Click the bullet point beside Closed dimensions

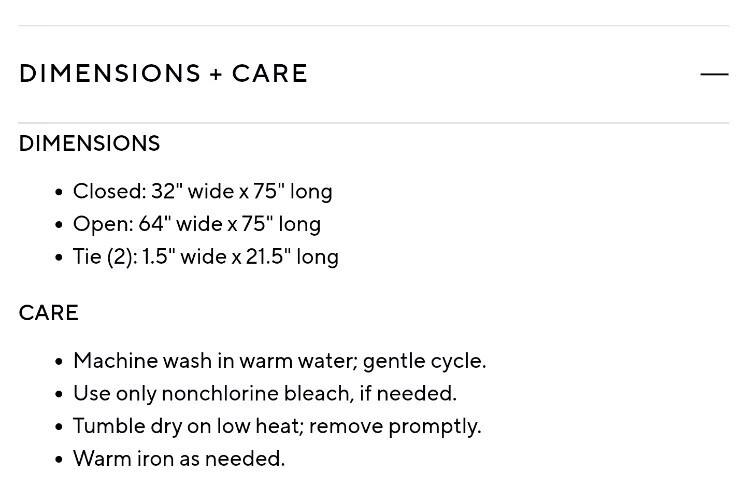(59, 192)
